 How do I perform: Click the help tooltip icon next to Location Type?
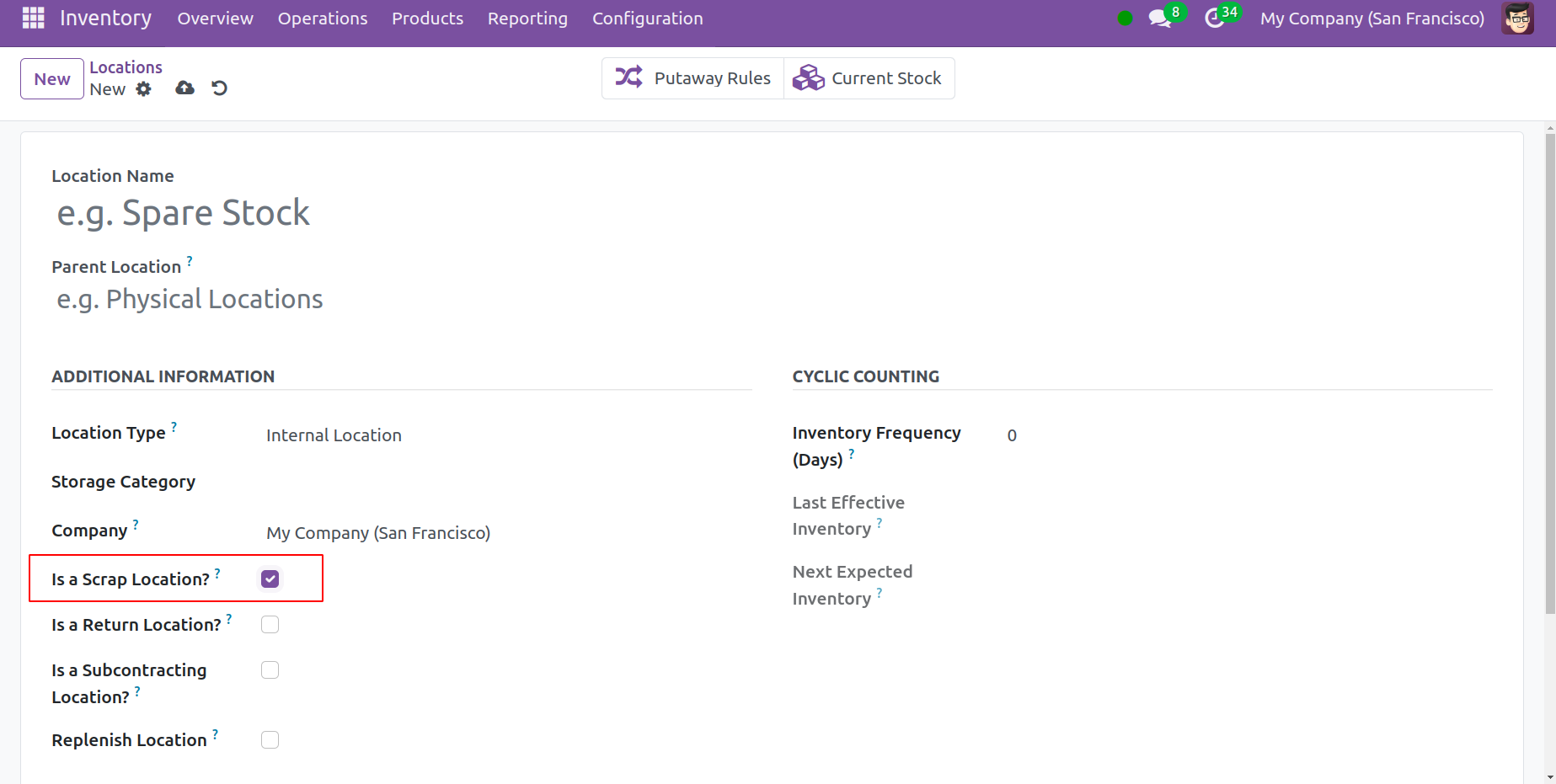point(174,427)
